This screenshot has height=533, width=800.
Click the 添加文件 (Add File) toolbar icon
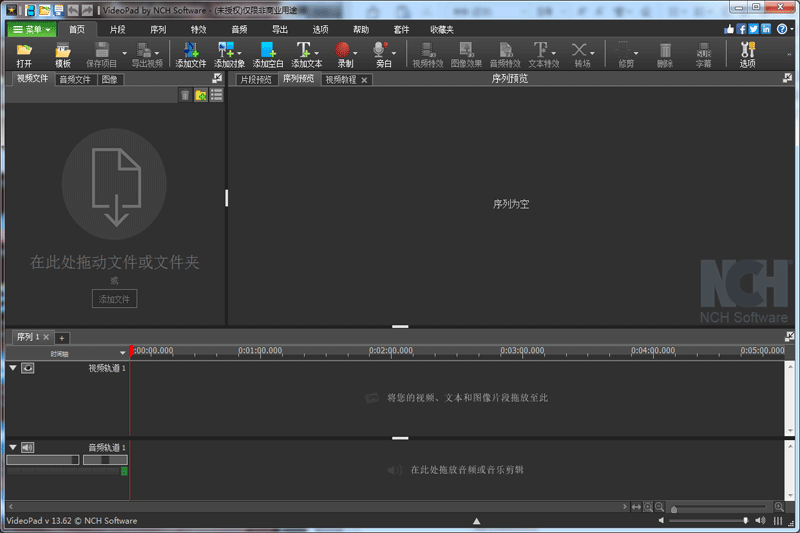point(190,51)
